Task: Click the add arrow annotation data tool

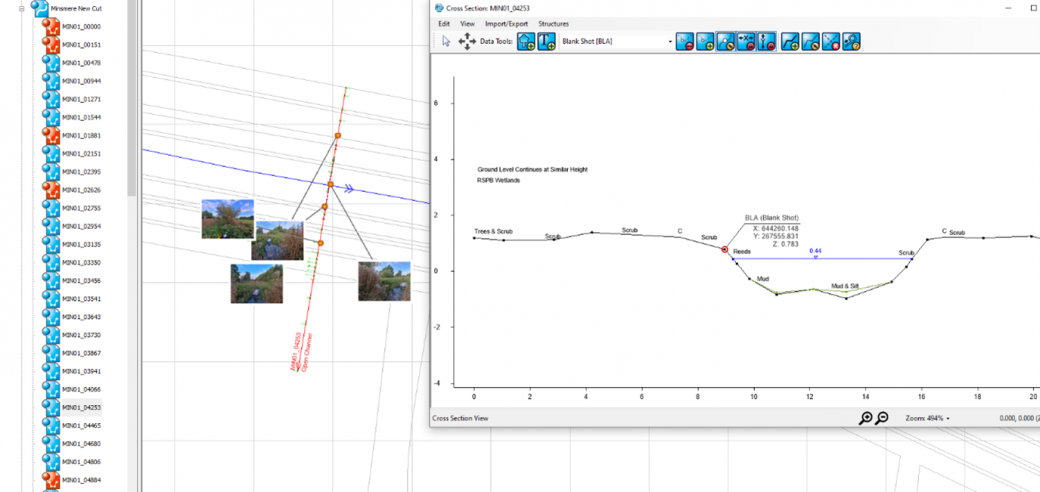Action: [526, 41]
